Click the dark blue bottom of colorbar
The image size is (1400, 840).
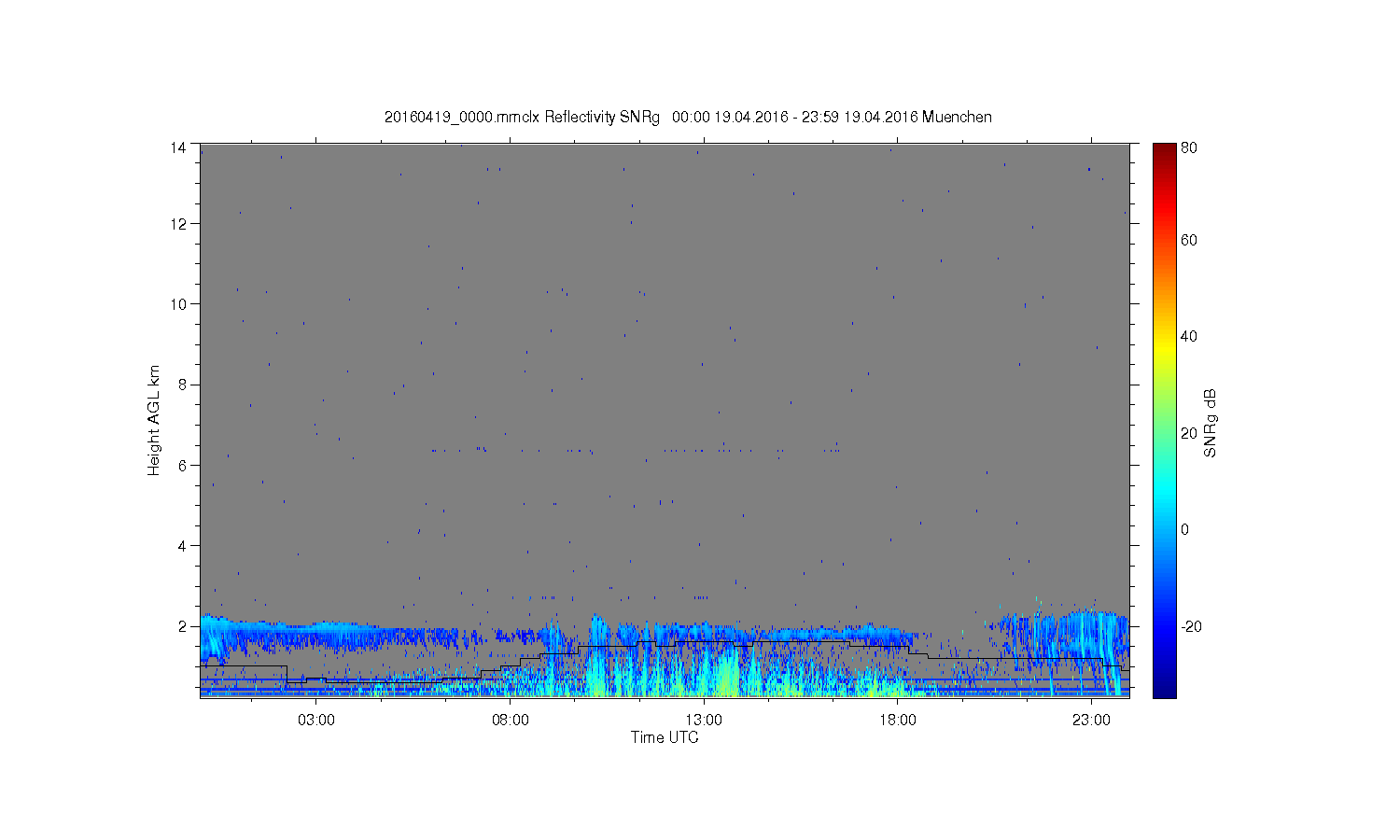1164,689
